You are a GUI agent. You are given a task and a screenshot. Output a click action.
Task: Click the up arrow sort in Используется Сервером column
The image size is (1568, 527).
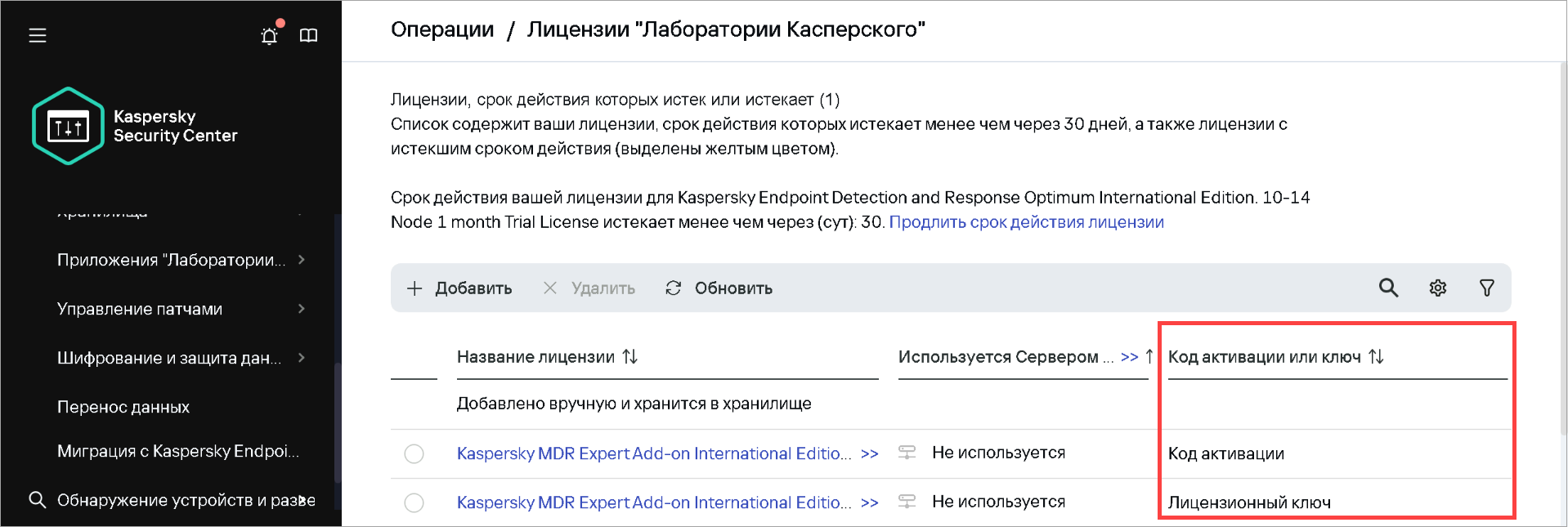(x=1149, y=356)
